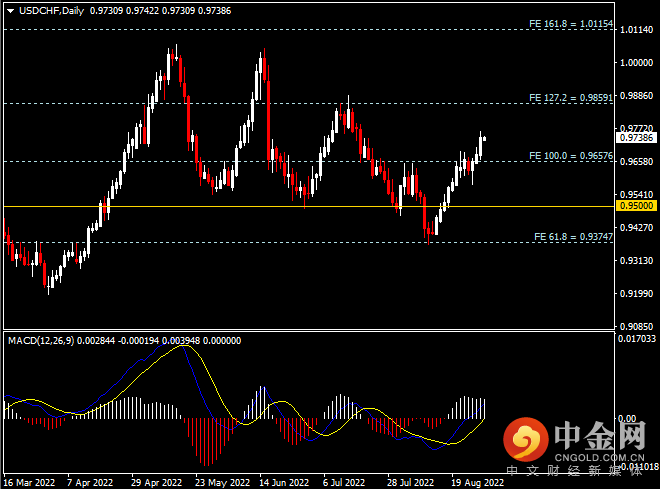Click the 7 Apr 2022 date label

90,483
